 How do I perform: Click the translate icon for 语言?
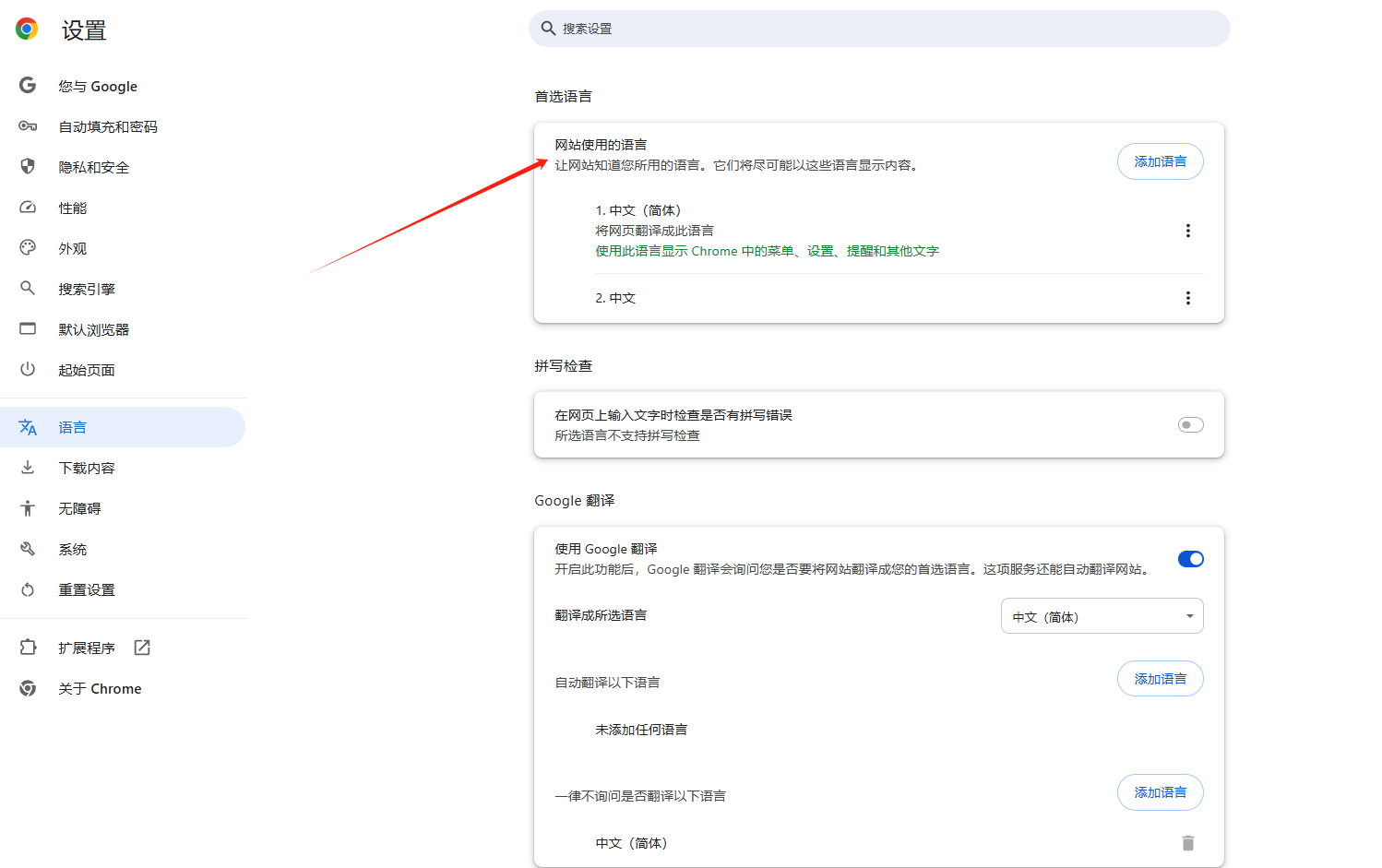click(28, 427)
